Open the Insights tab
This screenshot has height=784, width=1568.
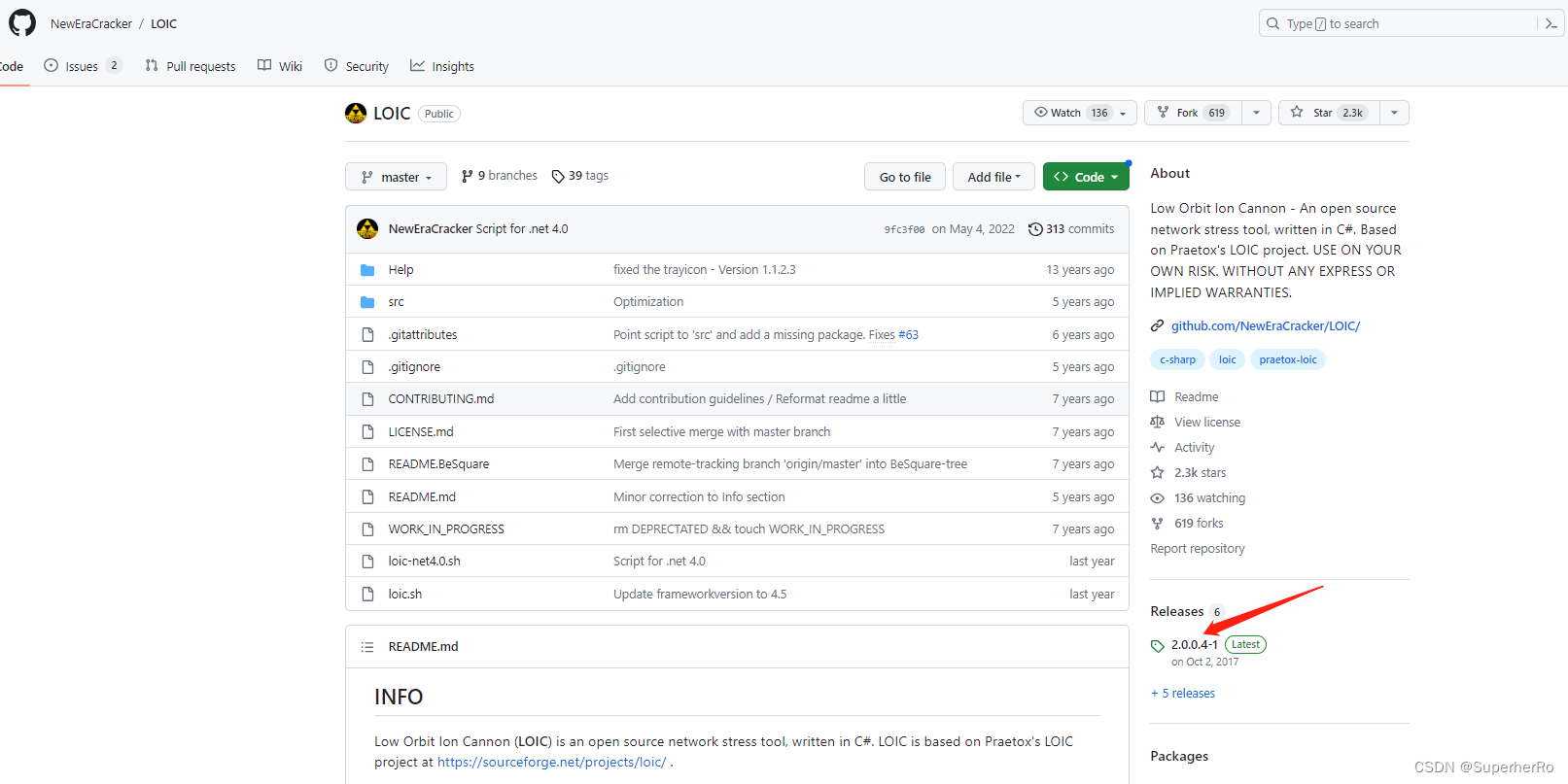coord(442,66)
